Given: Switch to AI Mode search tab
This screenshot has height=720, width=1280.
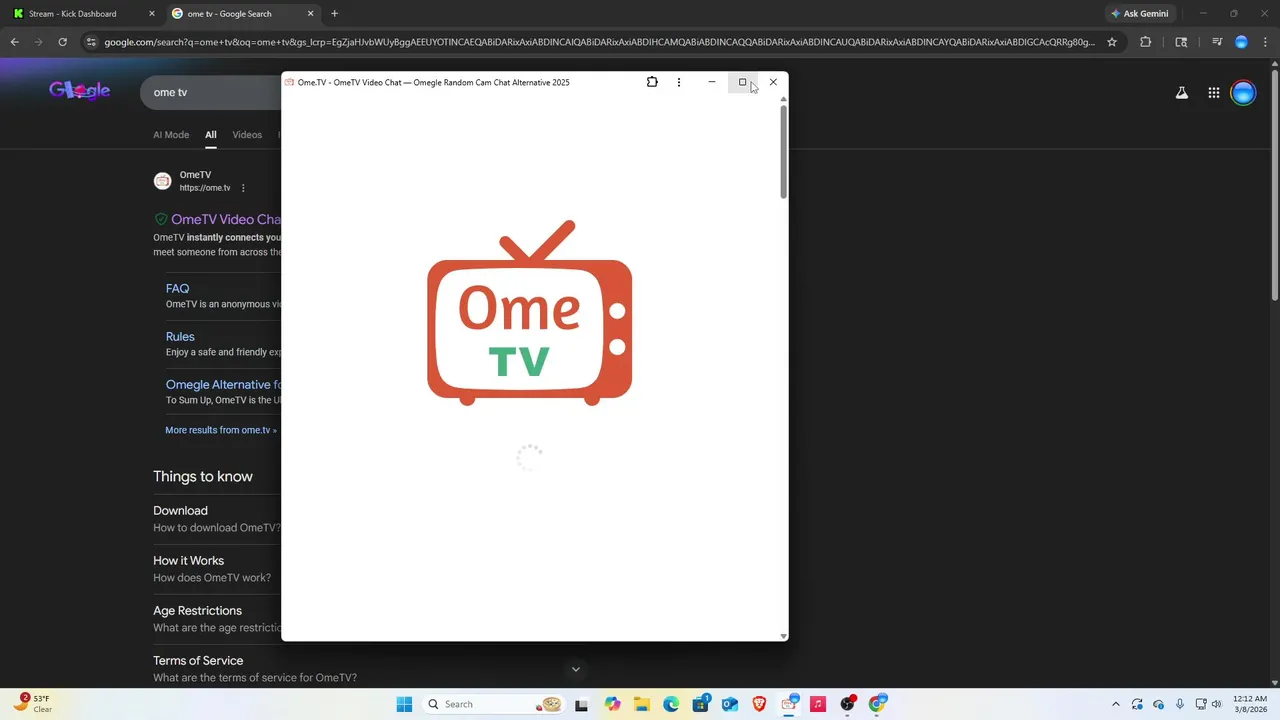Looking at the screenshot, I should (x=171, y=135).
